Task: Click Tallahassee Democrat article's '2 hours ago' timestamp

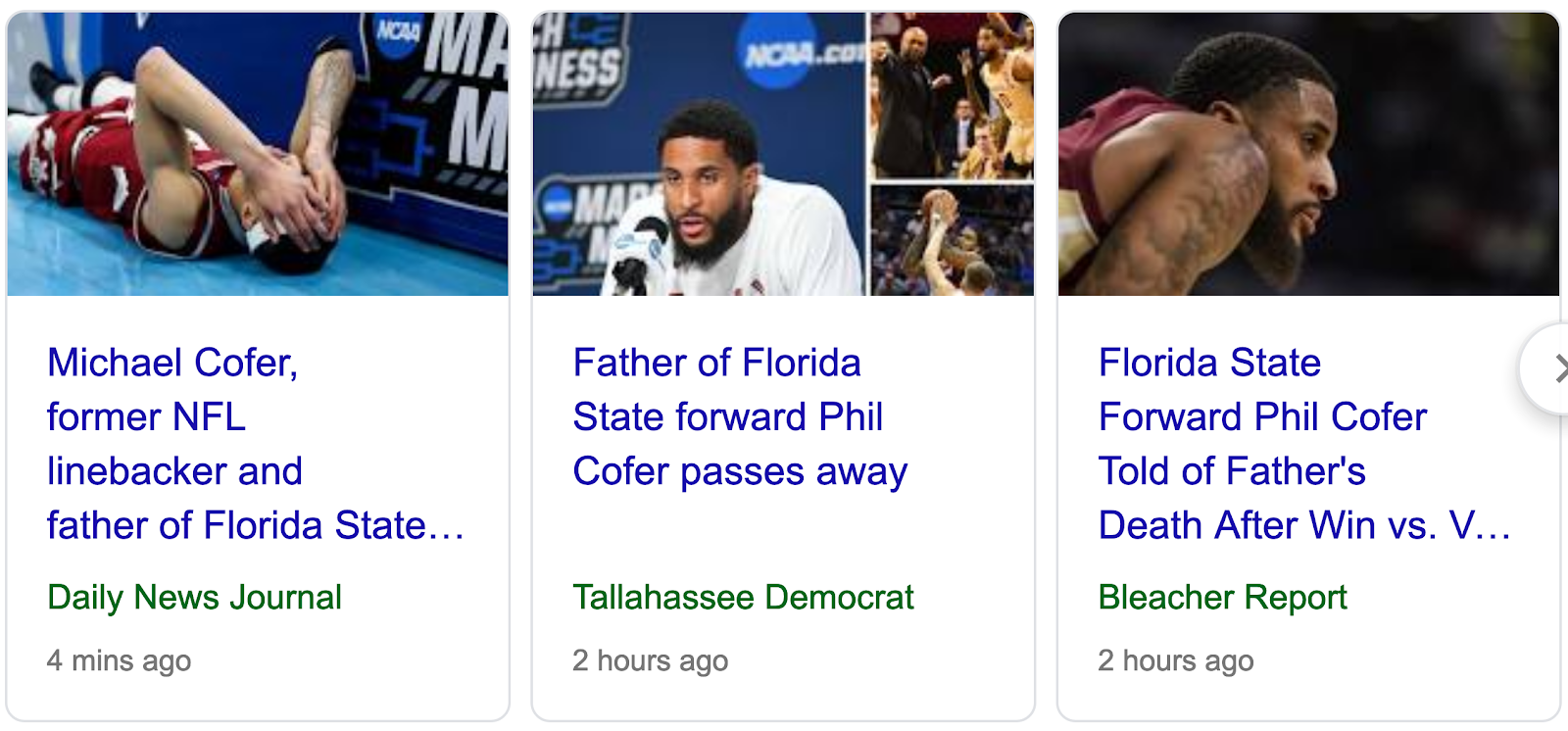Action: point(650,659)
